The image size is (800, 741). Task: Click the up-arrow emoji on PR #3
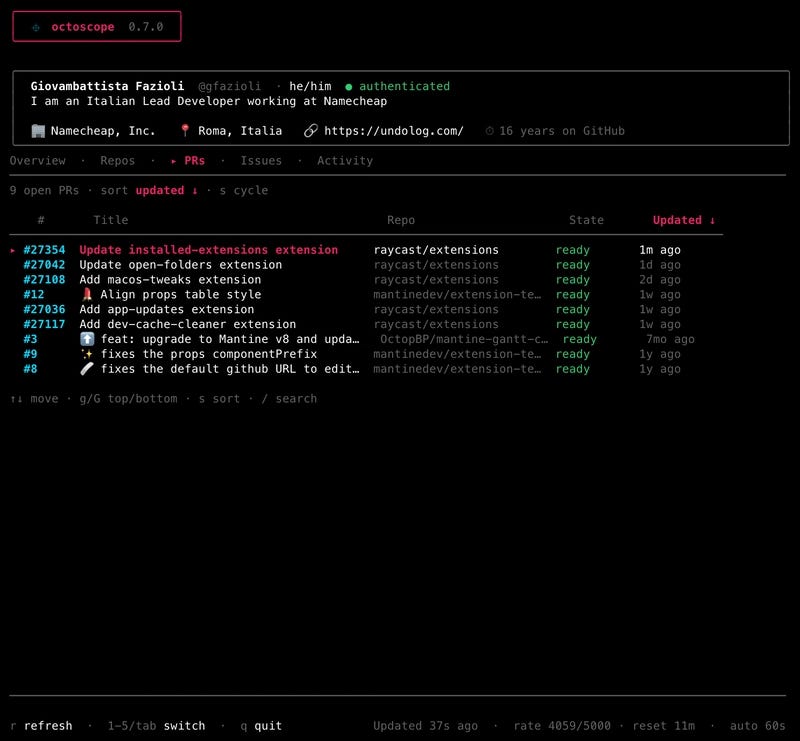[87, 339]
